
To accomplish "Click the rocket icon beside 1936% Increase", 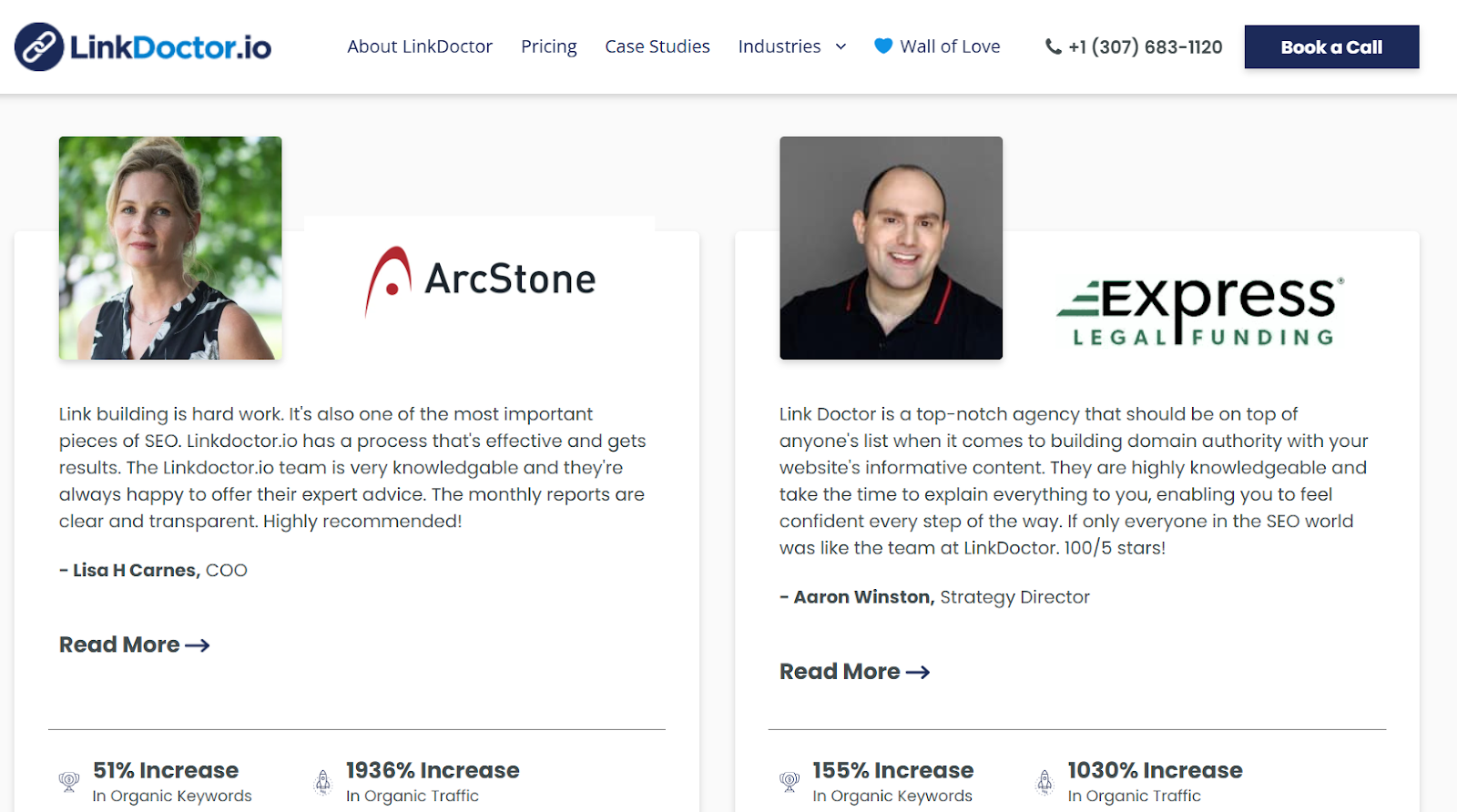I will click(x=322, y=781).
